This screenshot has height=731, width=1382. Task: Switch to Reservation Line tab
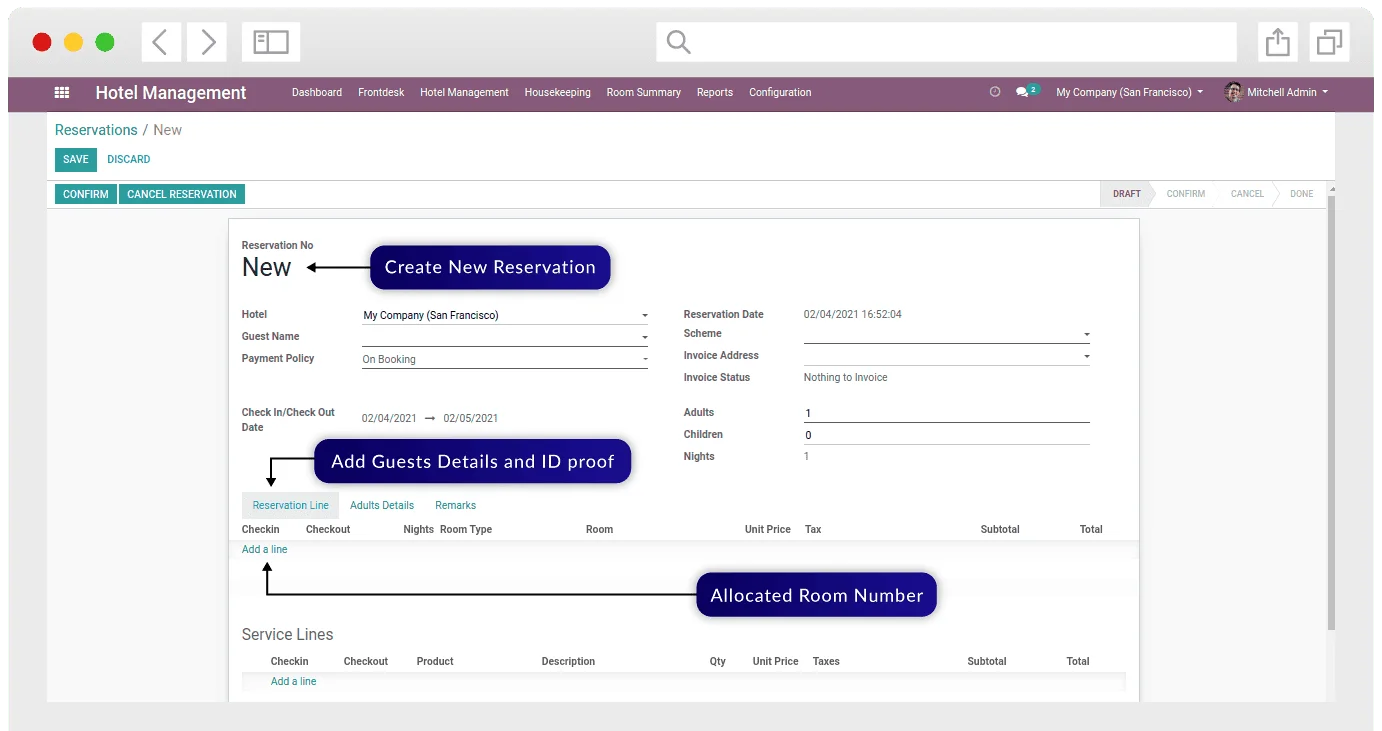tap(290, 505)
